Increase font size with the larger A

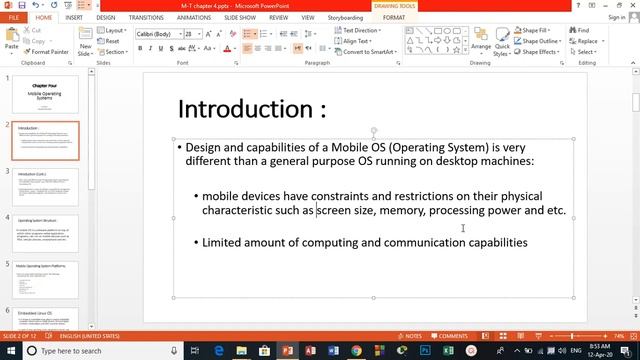(x=209, y=34)
